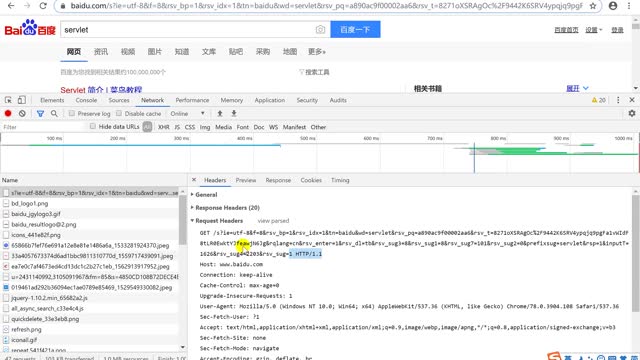The height and width of the screenshot is (360, 640).
Task: Select the jquery-1.10.2.min_65682a2.js request
Action: click(90, 298)
